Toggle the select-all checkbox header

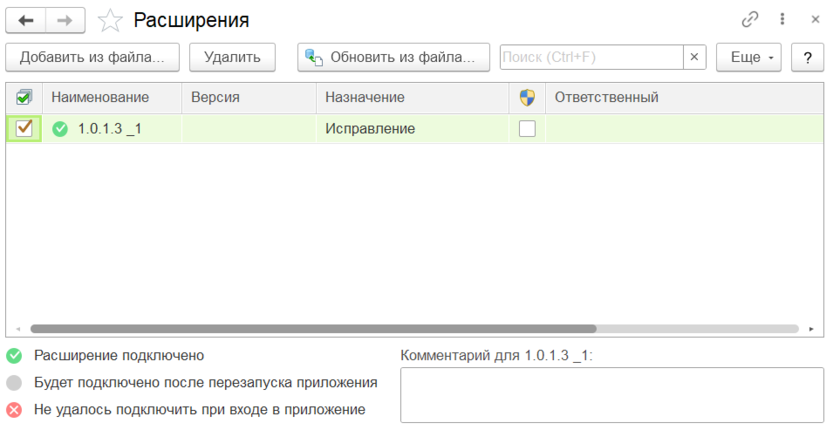pos(24,97)
